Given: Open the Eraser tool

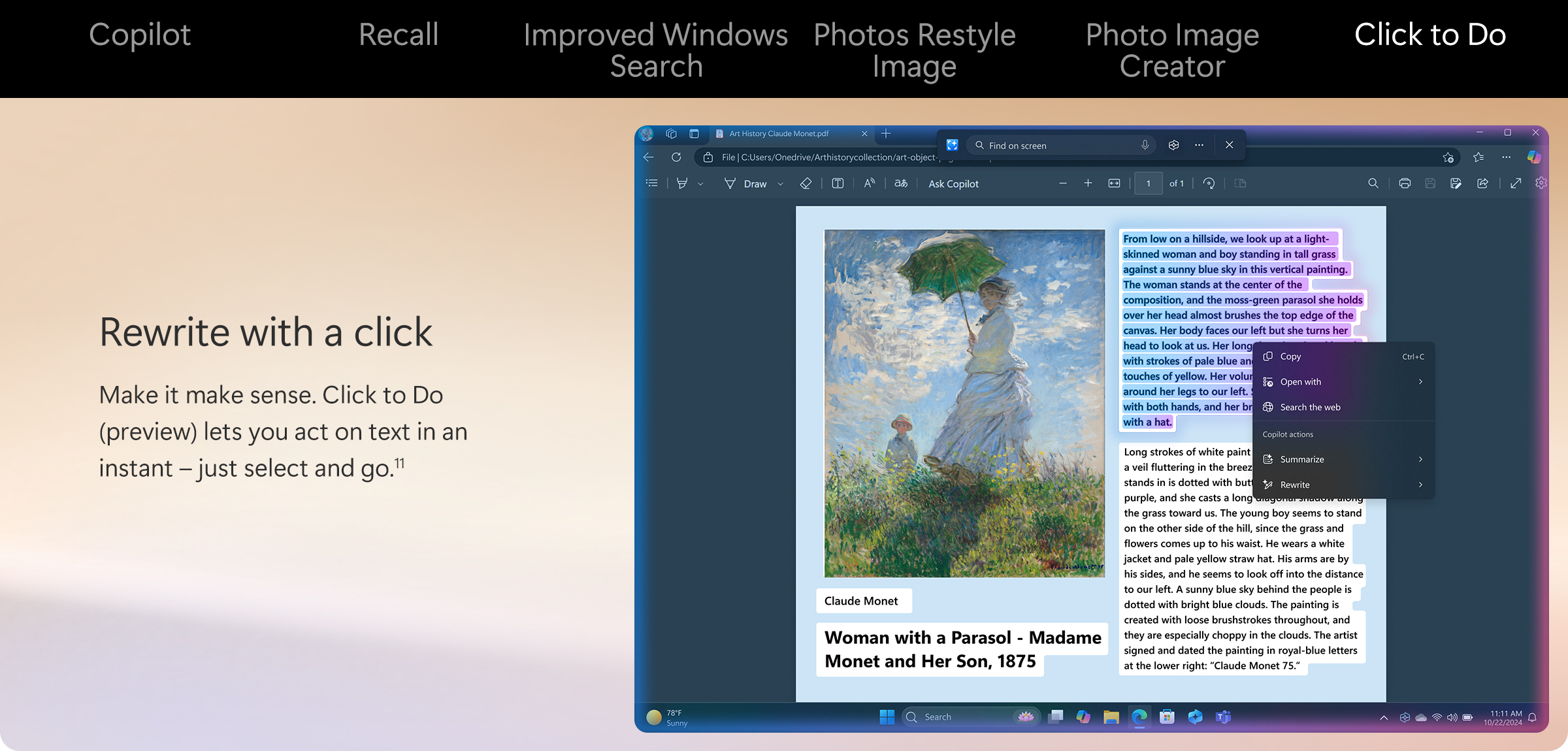Looking at the screenshot, I should tap(806, 184).
